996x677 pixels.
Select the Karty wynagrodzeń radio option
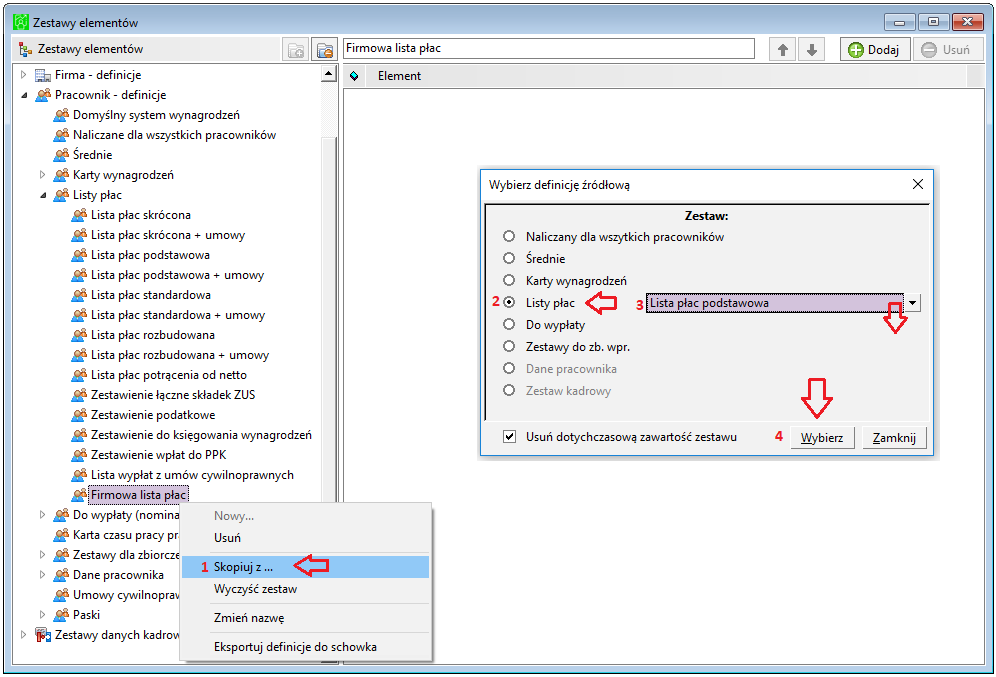point(509,280)
